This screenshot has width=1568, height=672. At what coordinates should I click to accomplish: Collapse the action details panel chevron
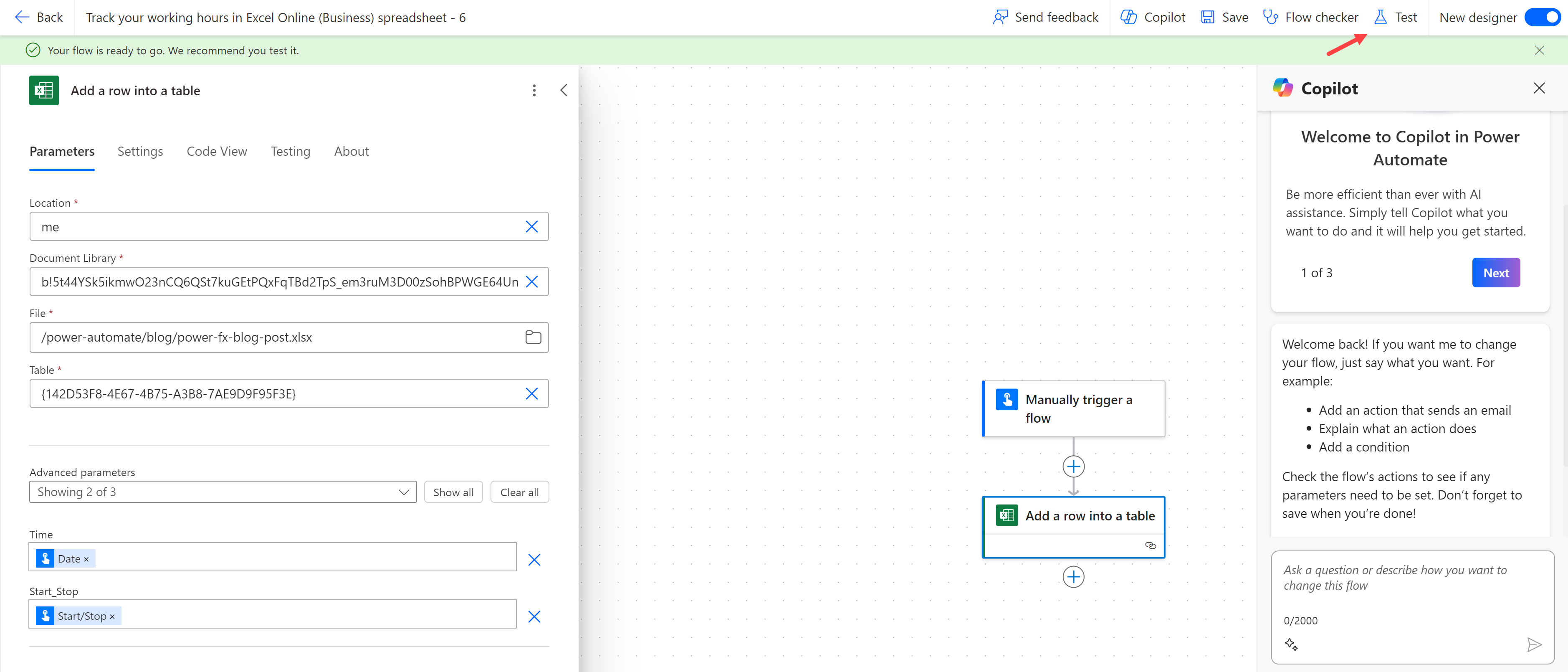564,91
